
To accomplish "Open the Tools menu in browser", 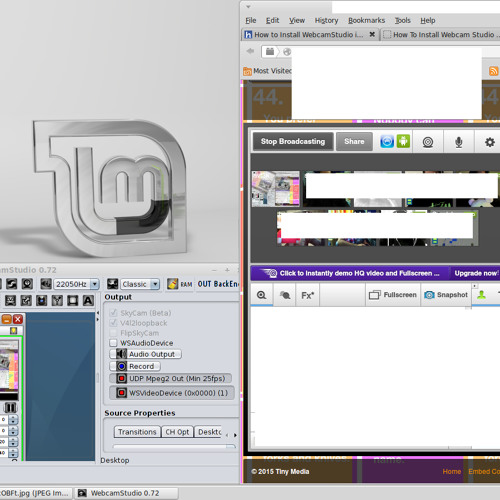I will pyautogui.click(x=403, y=21).
